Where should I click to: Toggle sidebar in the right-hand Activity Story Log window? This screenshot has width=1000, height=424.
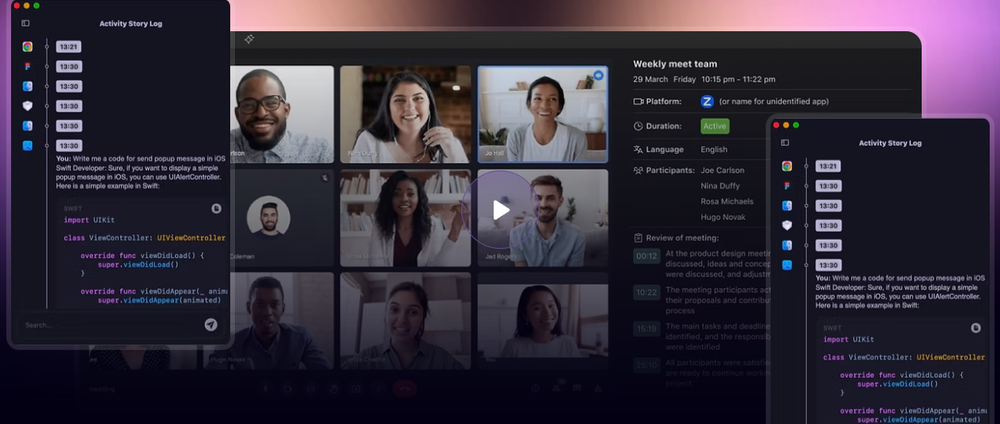point(785,143)
